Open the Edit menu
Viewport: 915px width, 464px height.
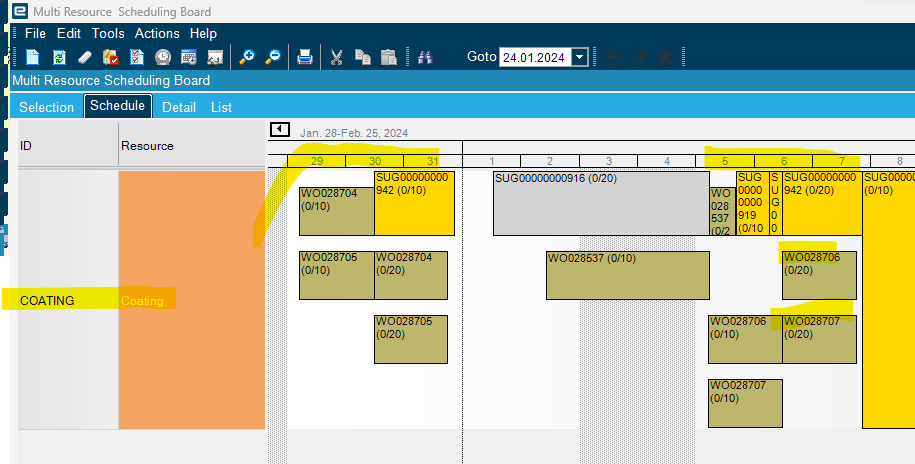coord(69,33)
